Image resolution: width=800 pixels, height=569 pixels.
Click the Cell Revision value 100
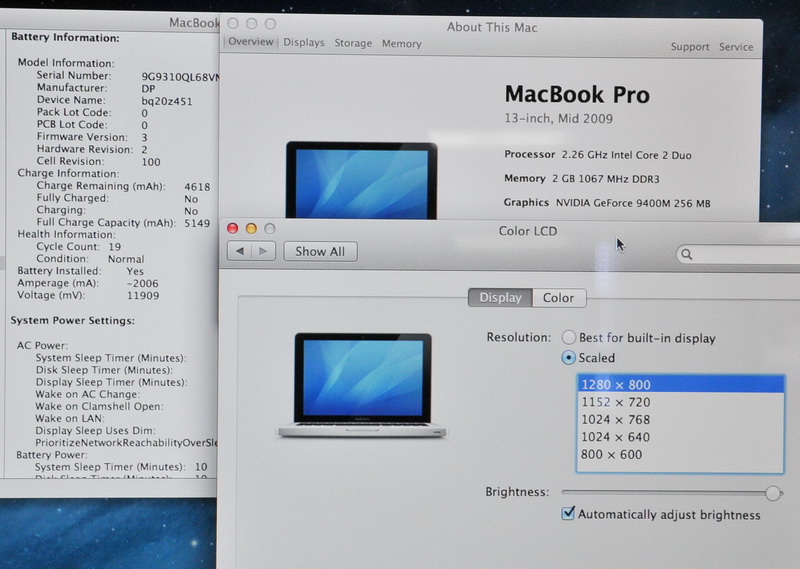(151, 162)
